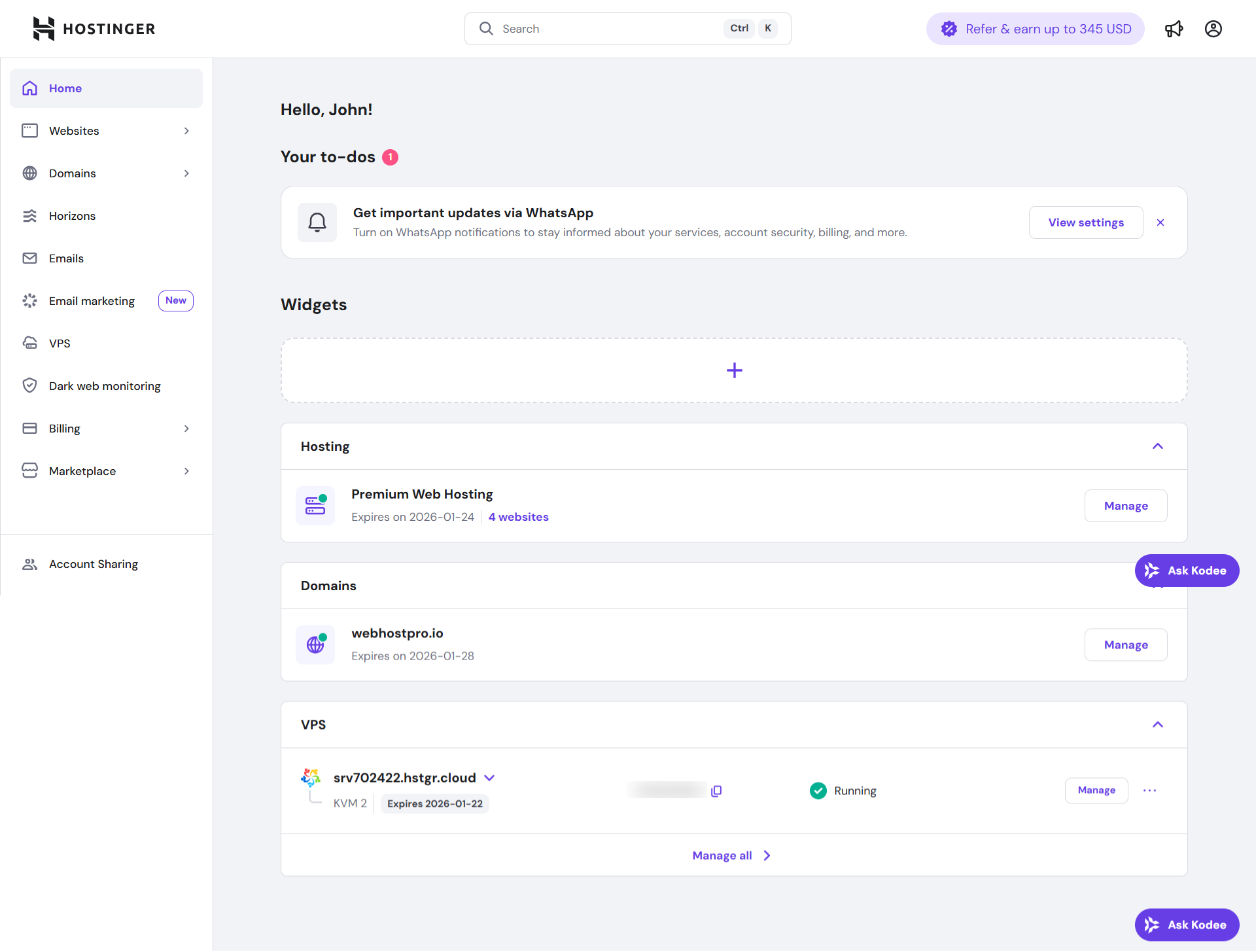Click the Premium Web Hosting server icon
Screen dimensions: 1256x952
[315, 506]
